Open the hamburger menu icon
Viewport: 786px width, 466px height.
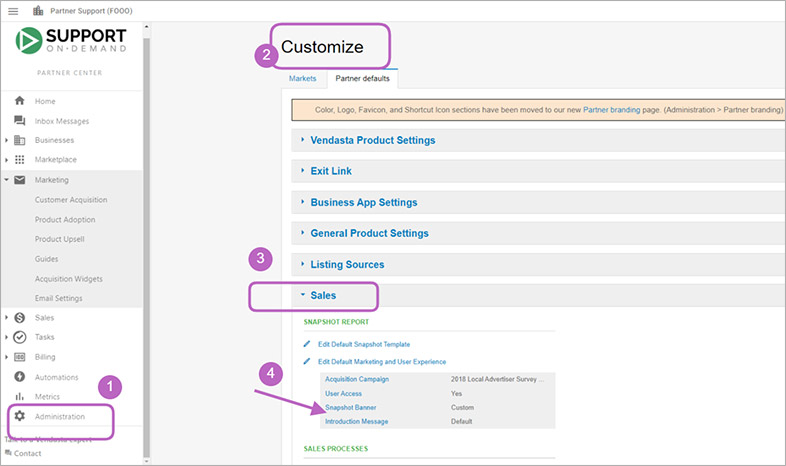click(x=13, y=11)
